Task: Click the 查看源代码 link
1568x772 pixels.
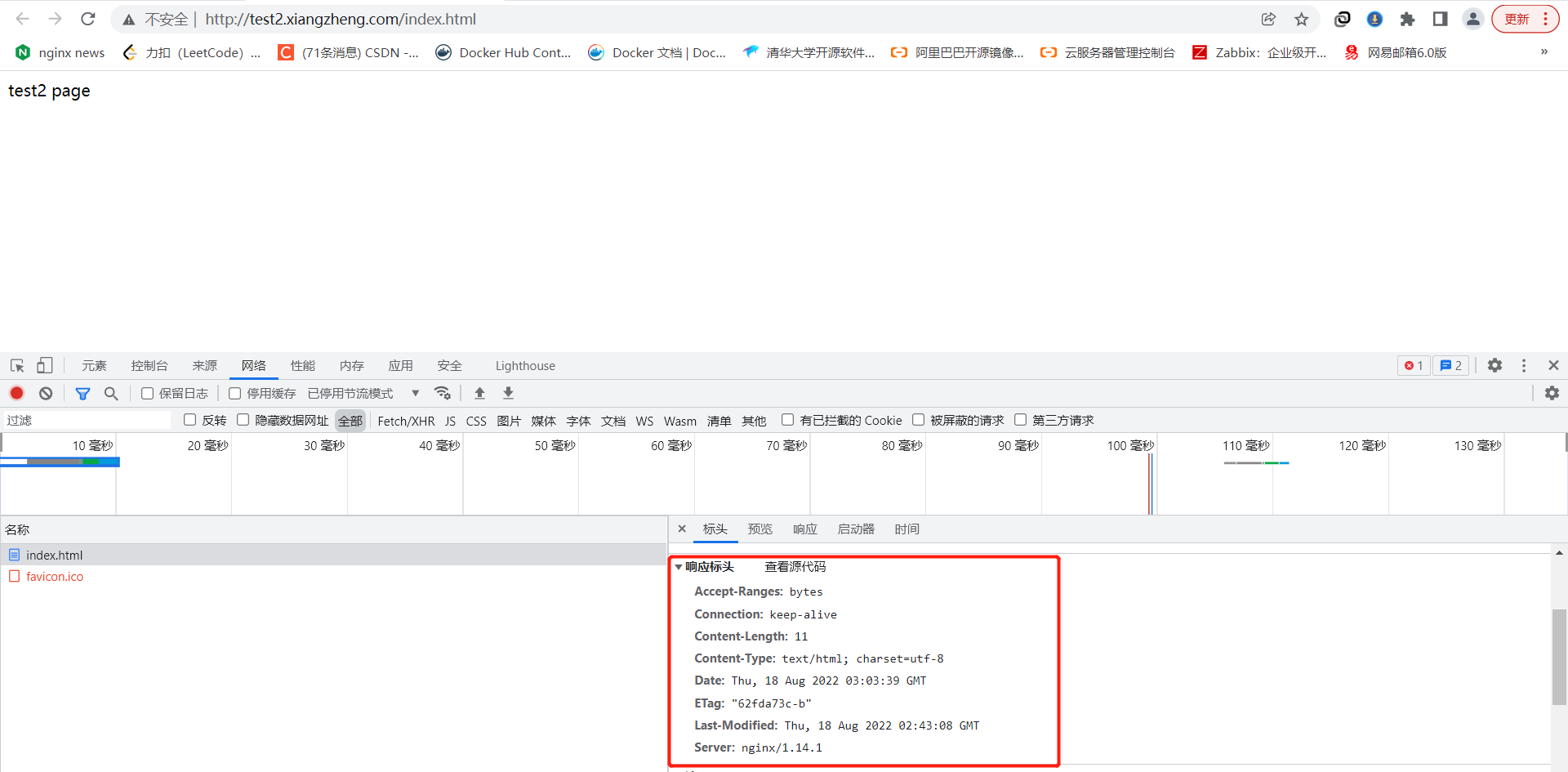Action: coord(795,567)
